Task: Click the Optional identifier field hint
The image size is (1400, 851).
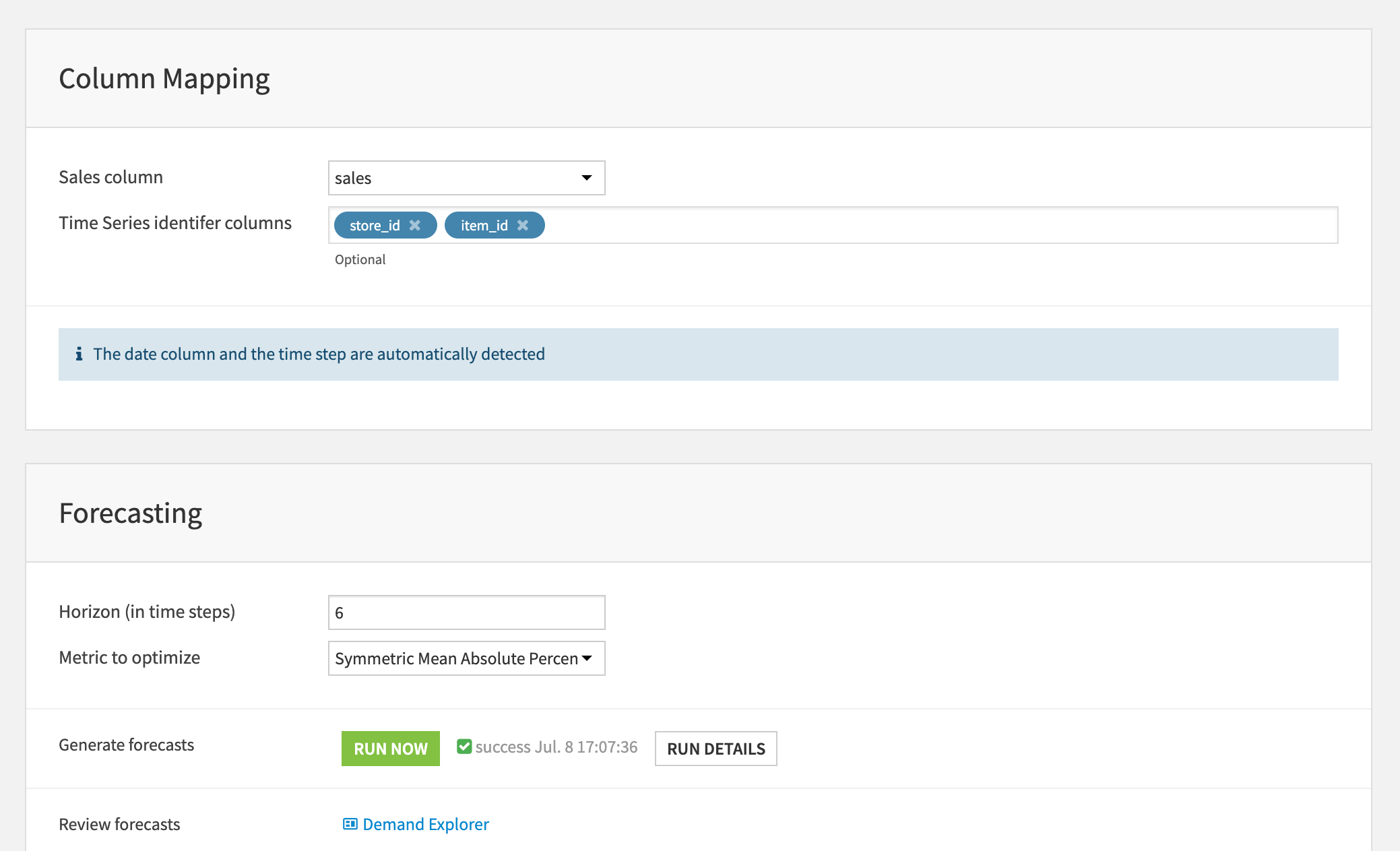Action: coord(360,259)
